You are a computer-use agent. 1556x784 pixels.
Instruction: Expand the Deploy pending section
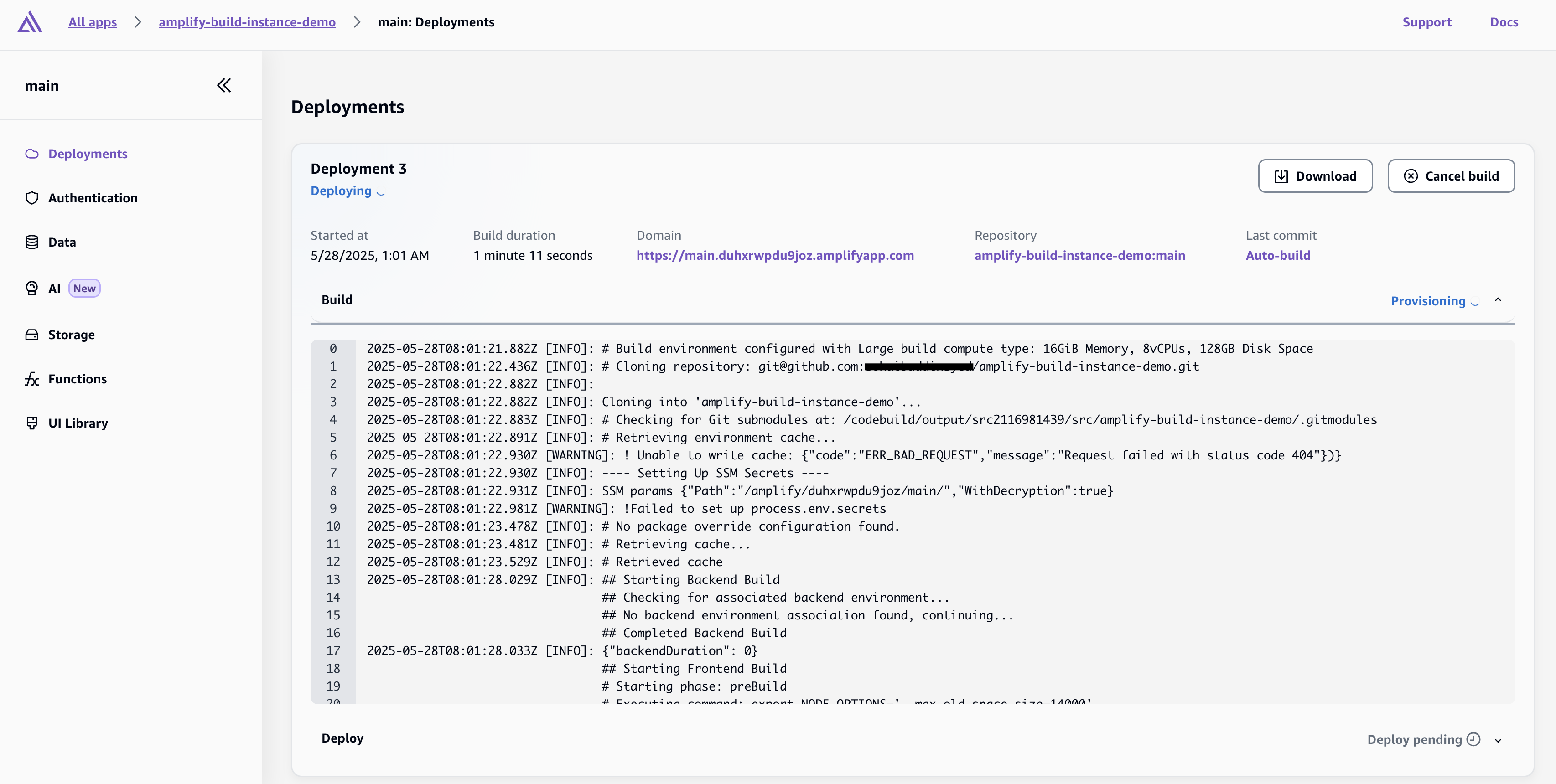[x=1499, y=740]
